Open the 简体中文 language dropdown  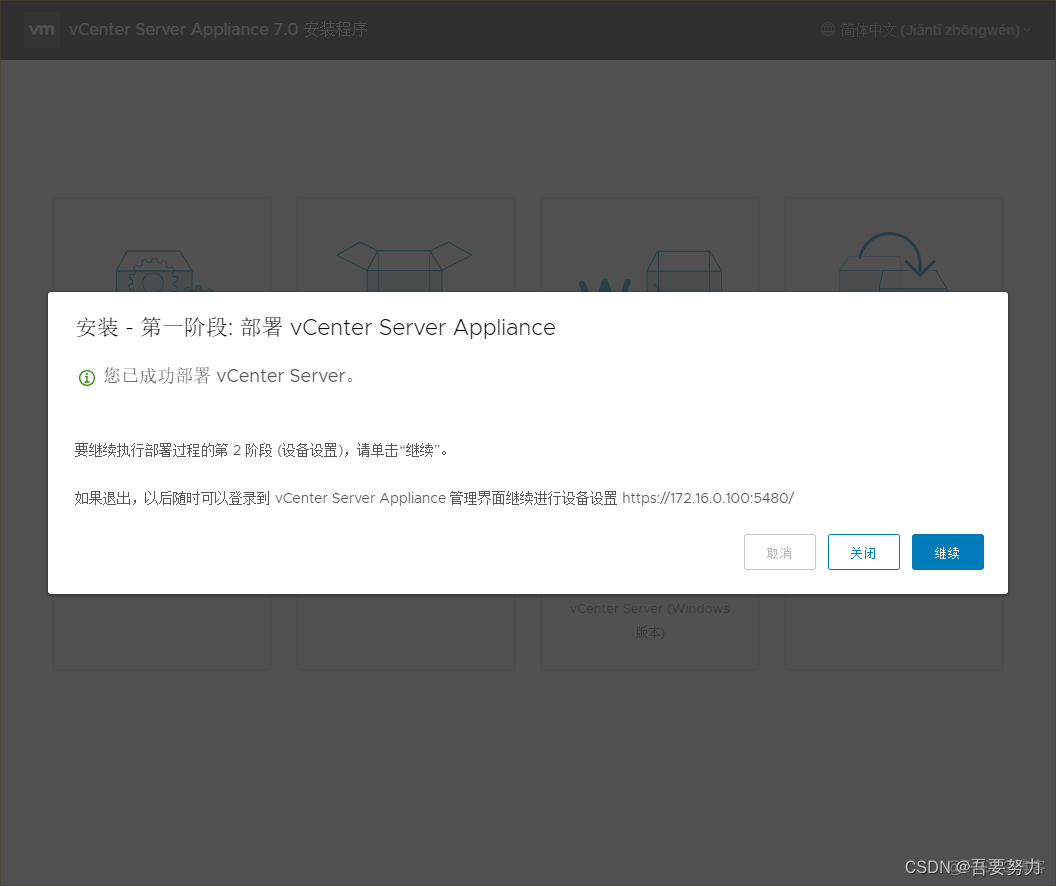click(926, 30)
